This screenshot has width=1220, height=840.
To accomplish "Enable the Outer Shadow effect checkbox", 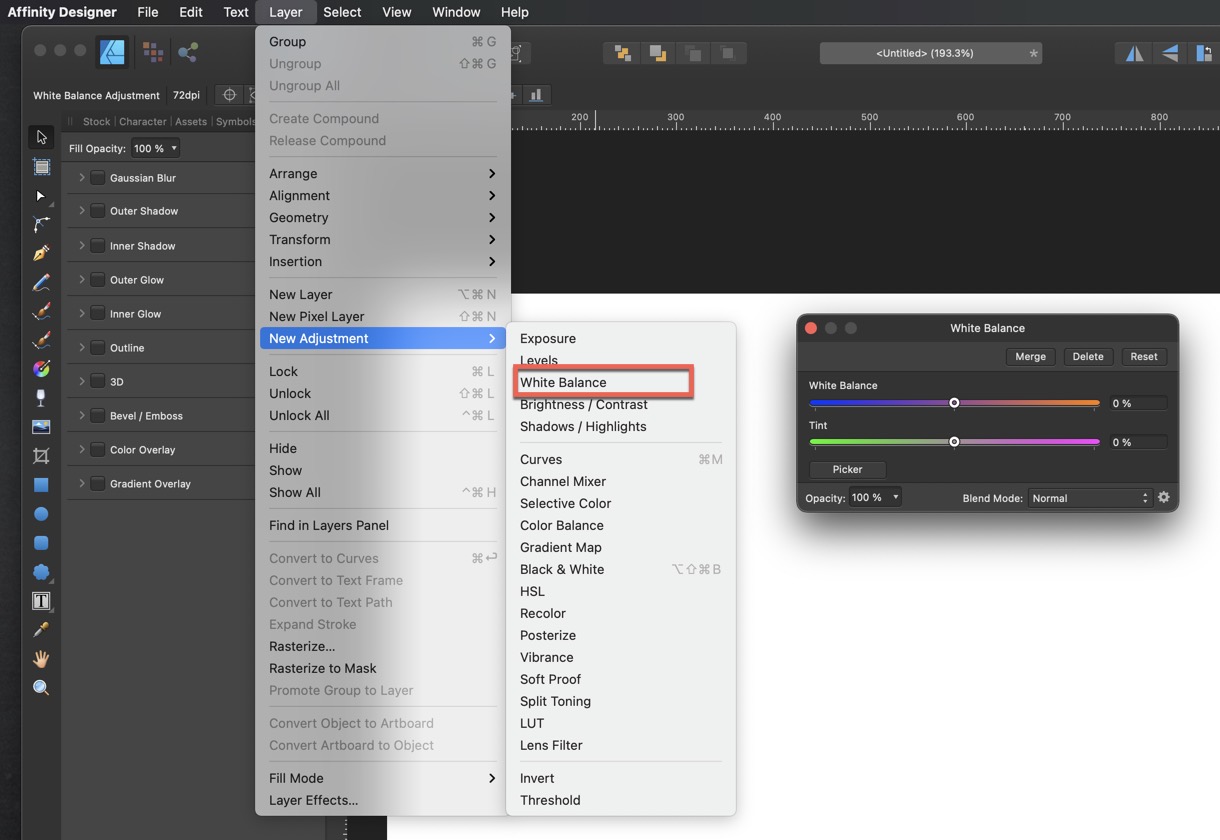I will pyautogui.click(x=97, y=211).
